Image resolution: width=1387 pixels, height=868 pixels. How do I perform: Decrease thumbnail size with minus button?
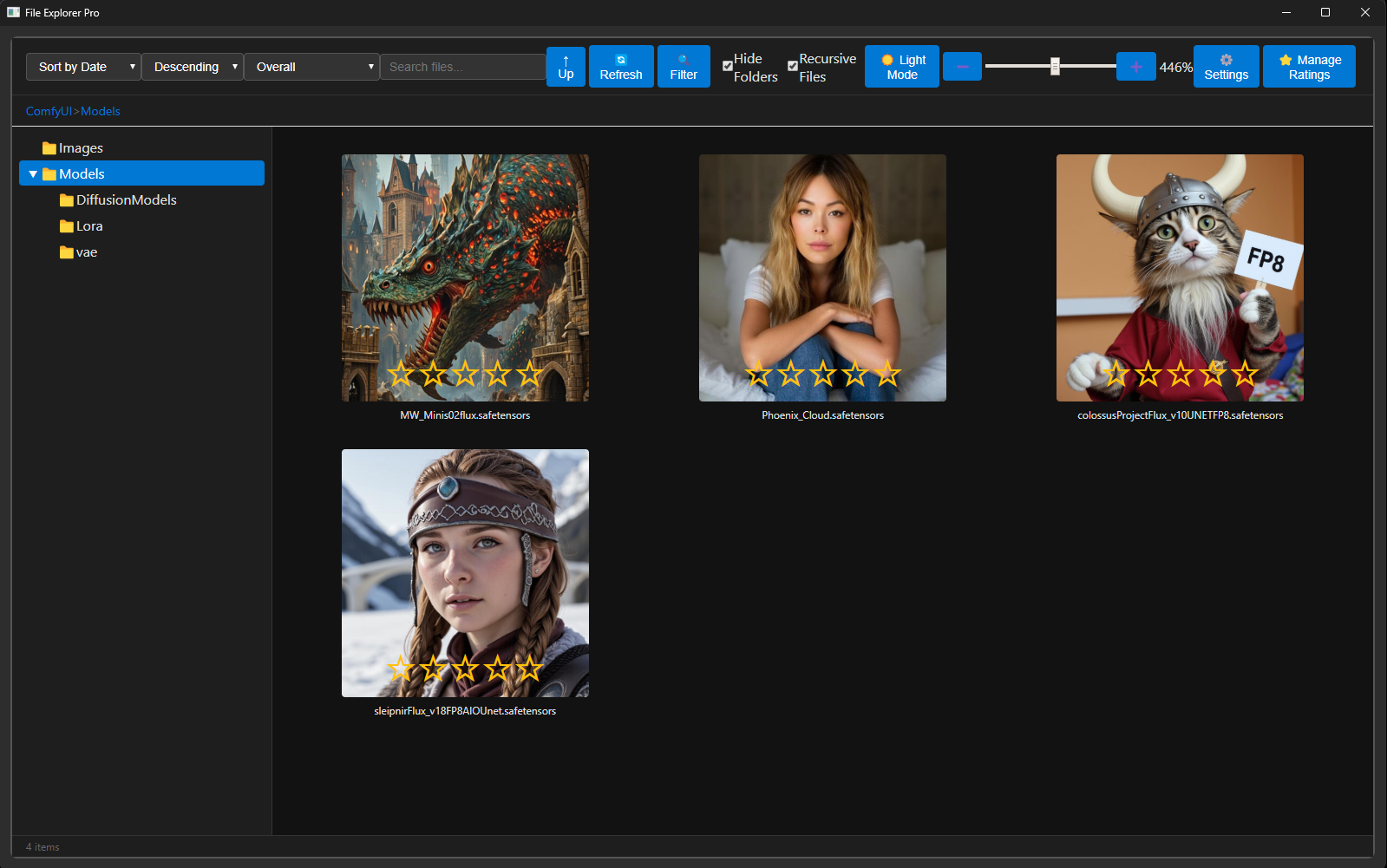(x=962, y=67)
